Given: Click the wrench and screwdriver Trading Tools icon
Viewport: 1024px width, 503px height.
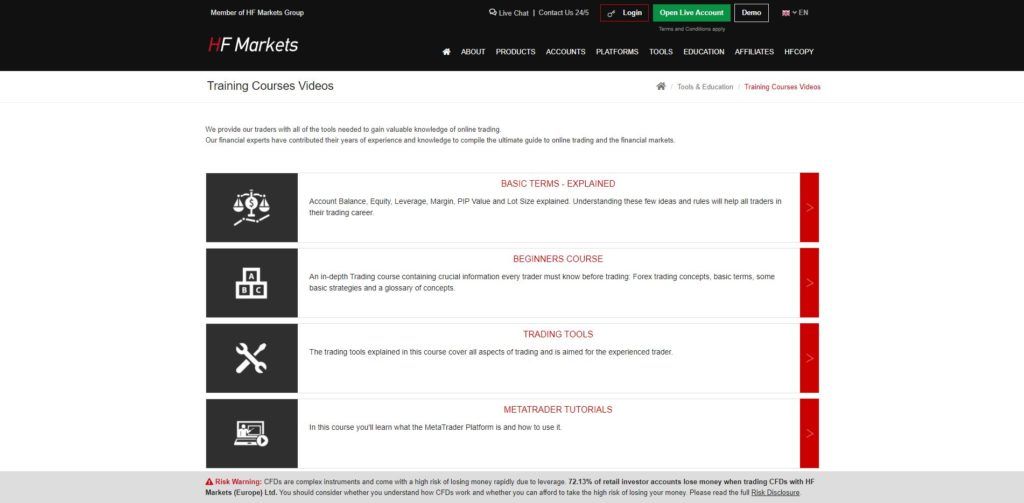Looking at the screenshot, I should [x=251, y=358].
